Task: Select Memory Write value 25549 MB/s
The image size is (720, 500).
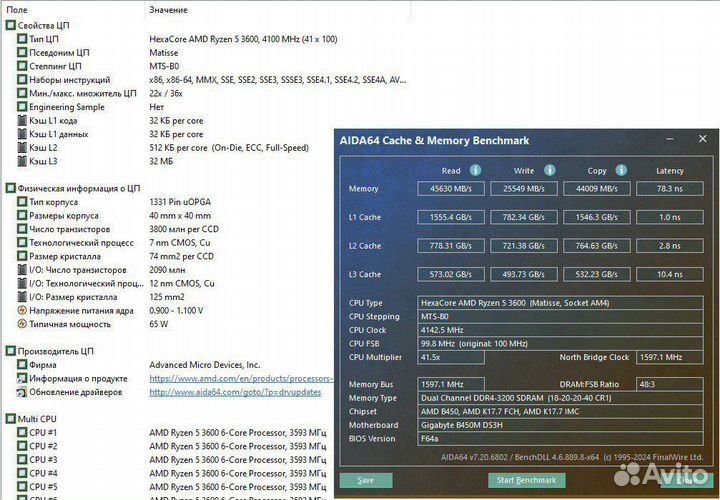Action: click(524, 189)
